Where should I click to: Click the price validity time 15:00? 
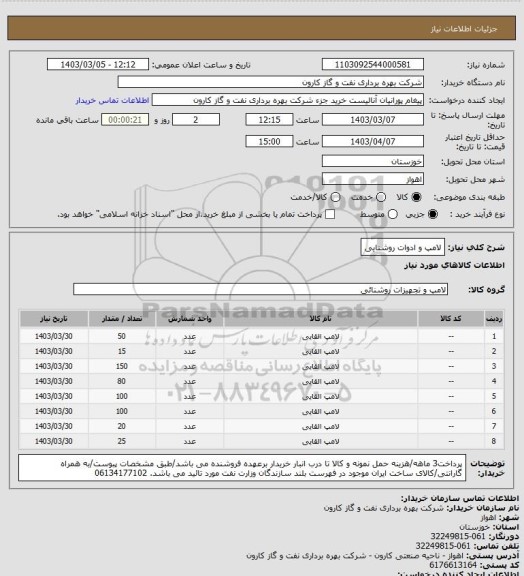click(269, 141)
